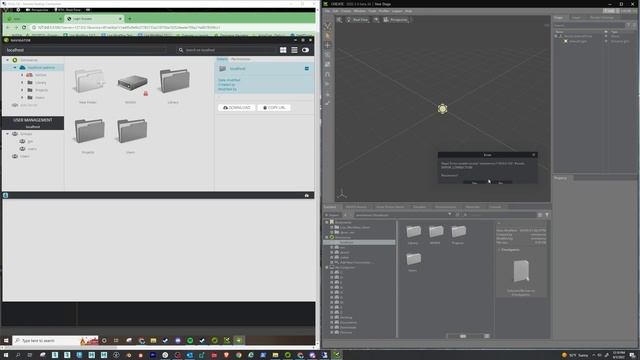Collapse the localhost server tree node
The width and height of the screenshot is (640, 360).
click(15, 67)
